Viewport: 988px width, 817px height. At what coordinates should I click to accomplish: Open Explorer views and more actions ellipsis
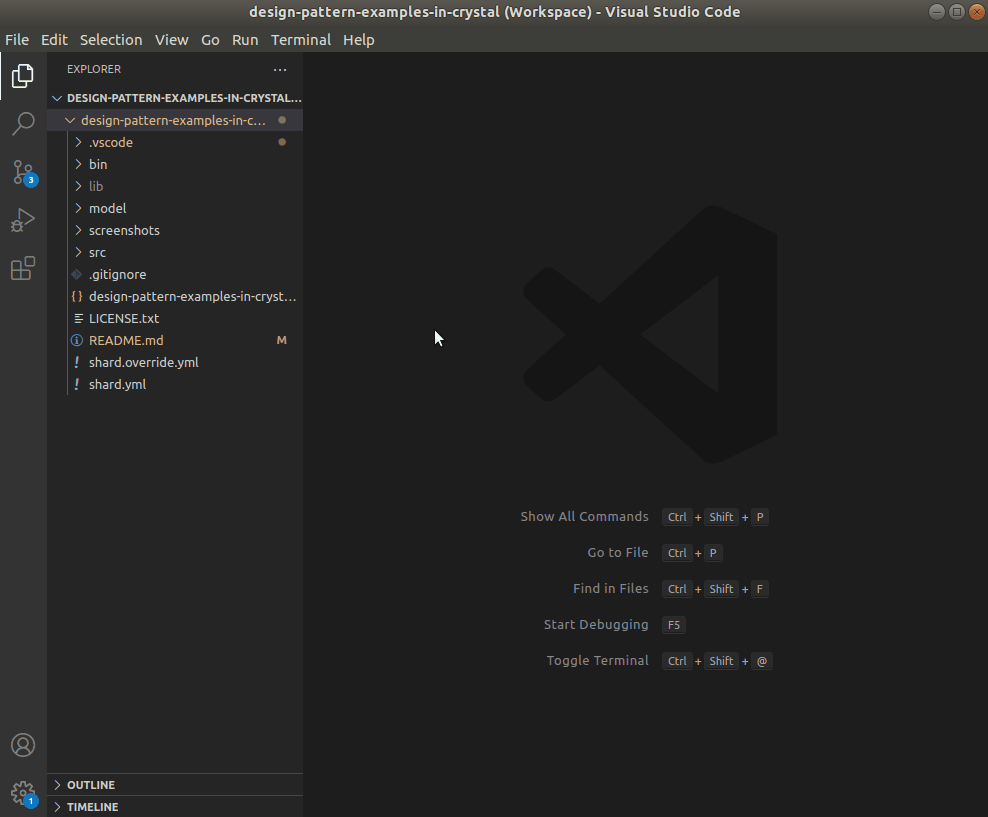[x=280, y=69]
